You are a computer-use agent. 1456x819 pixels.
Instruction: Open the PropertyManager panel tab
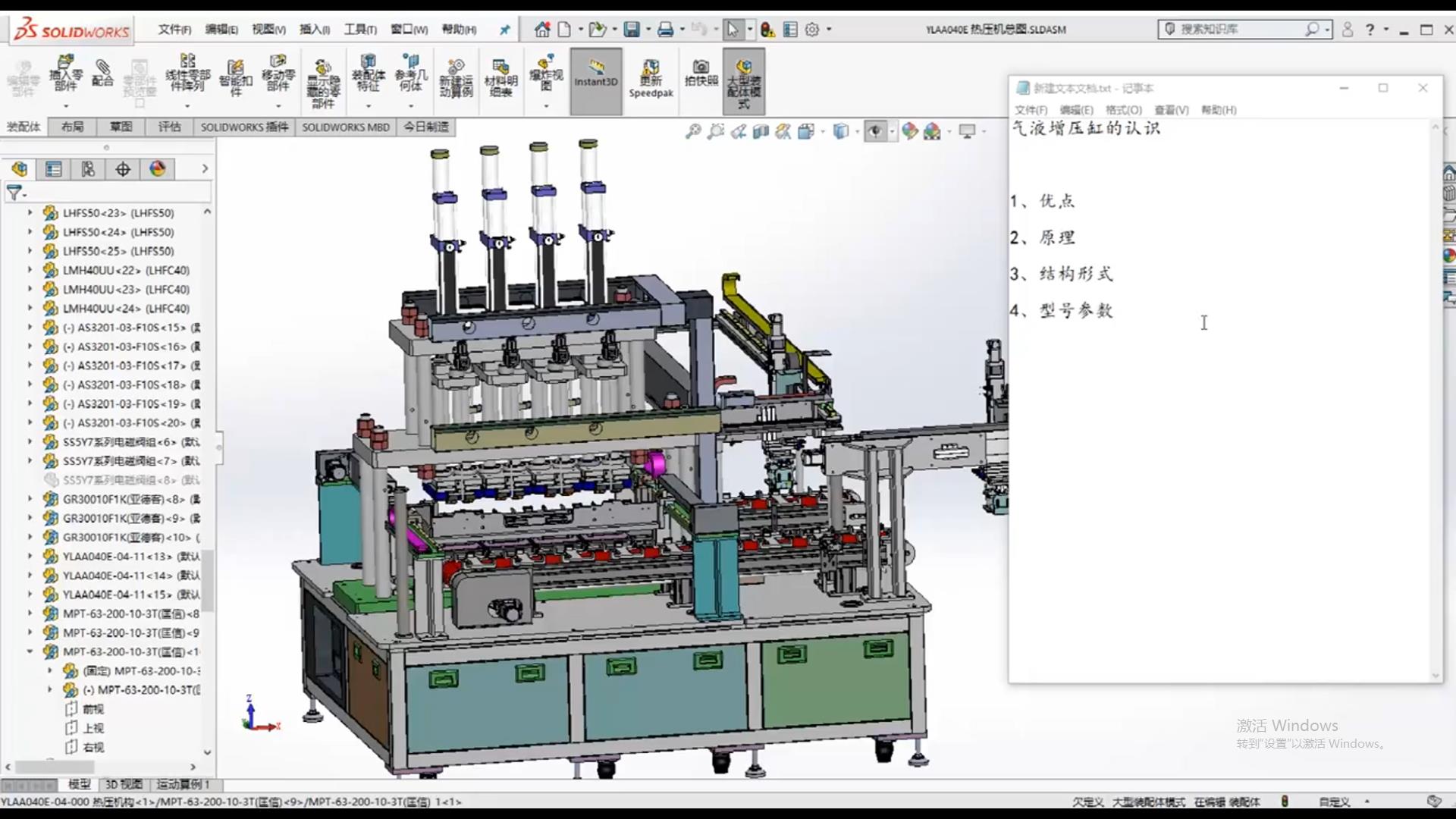[53, 169]
